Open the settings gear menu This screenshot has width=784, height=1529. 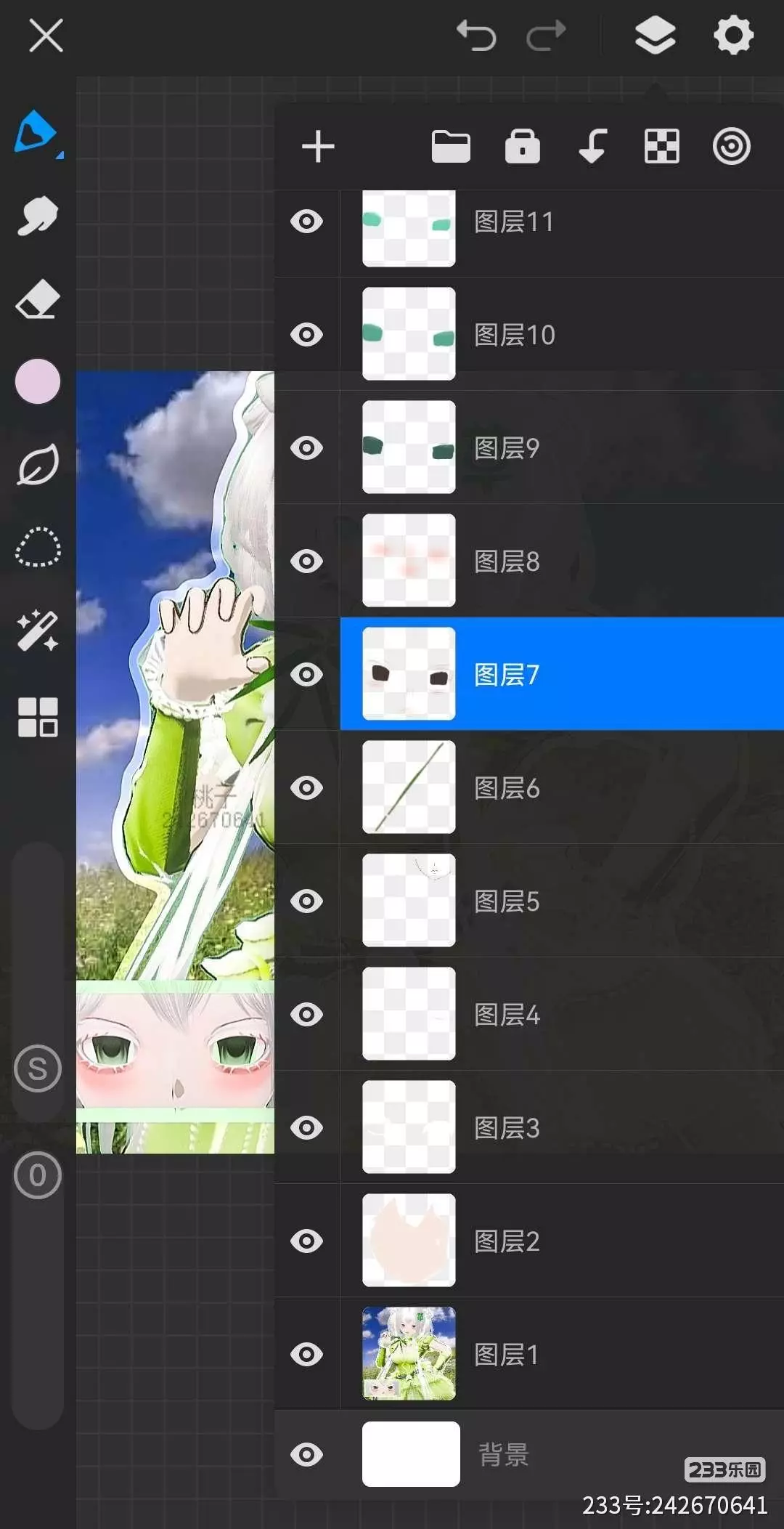(x=734, y=35)
